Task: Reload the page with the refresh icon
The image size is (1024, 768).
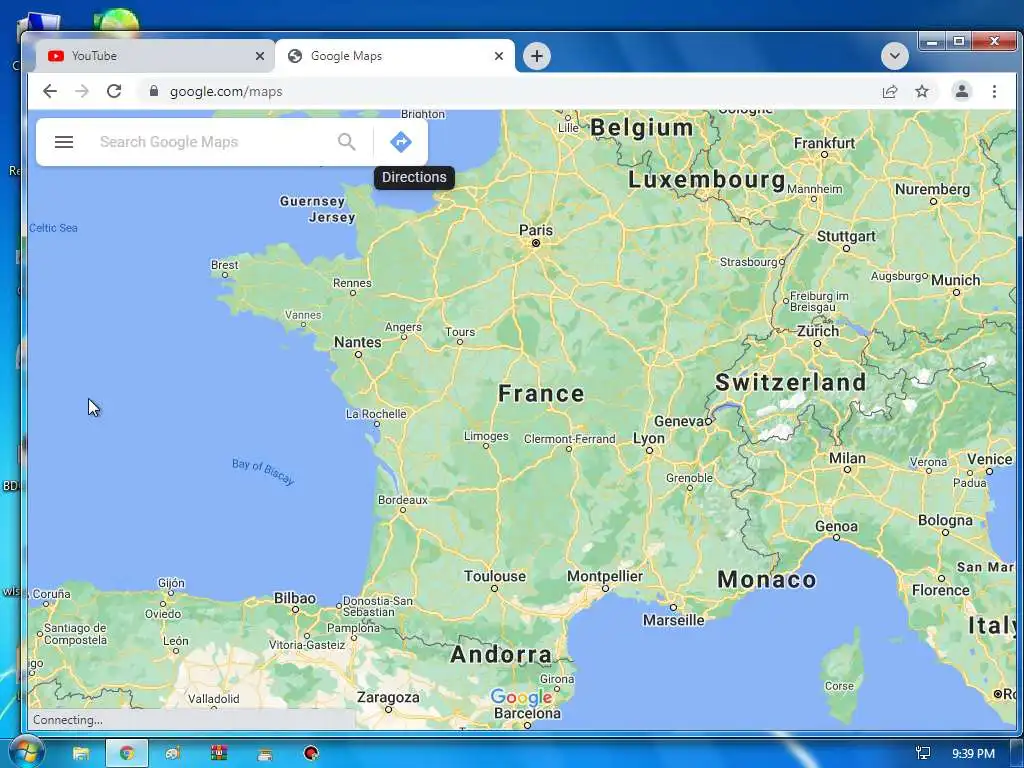Action: [114, 91]
